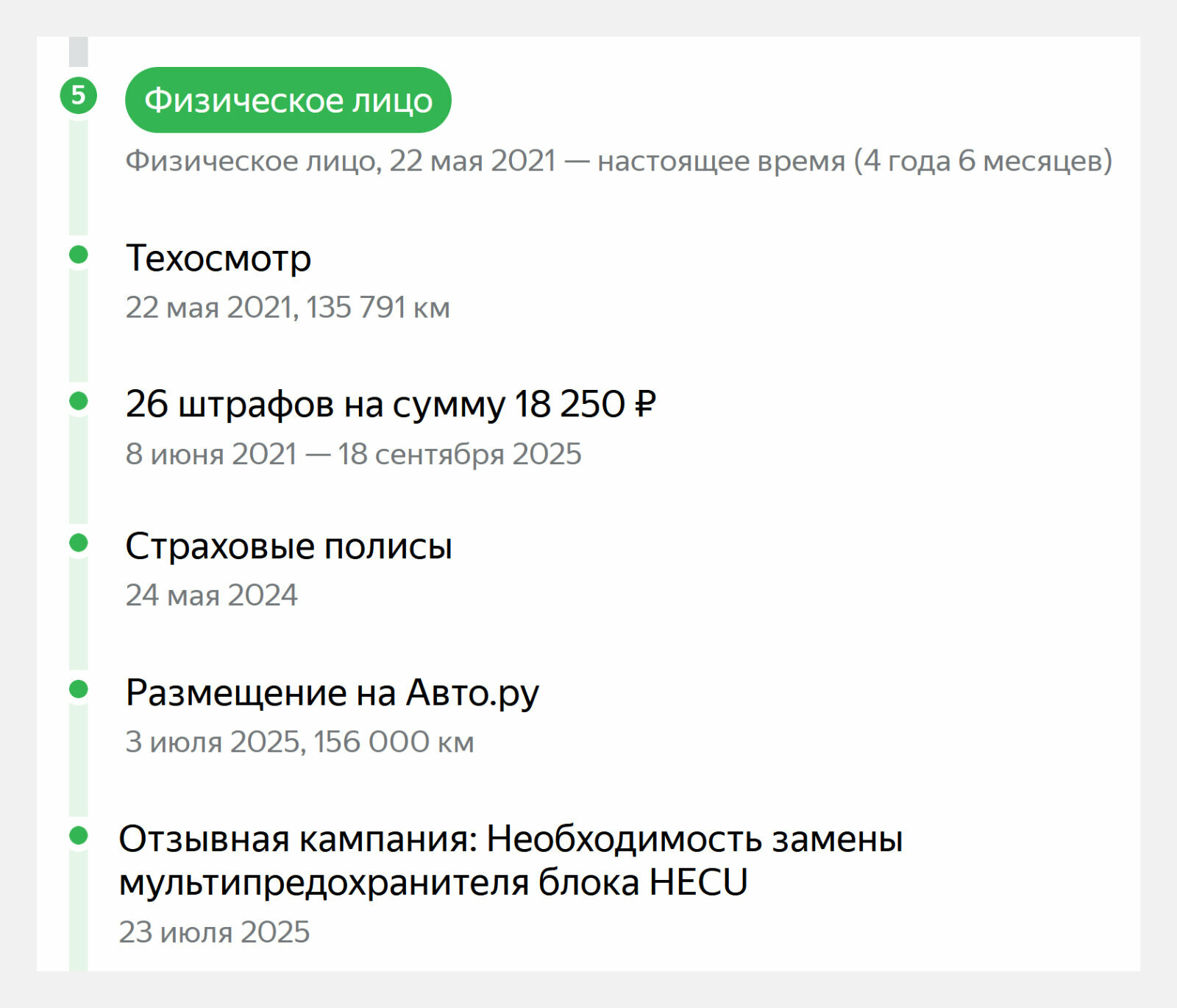
Task: Click the numbered 5 owner circle marker
Action: (x=79, y=95)
